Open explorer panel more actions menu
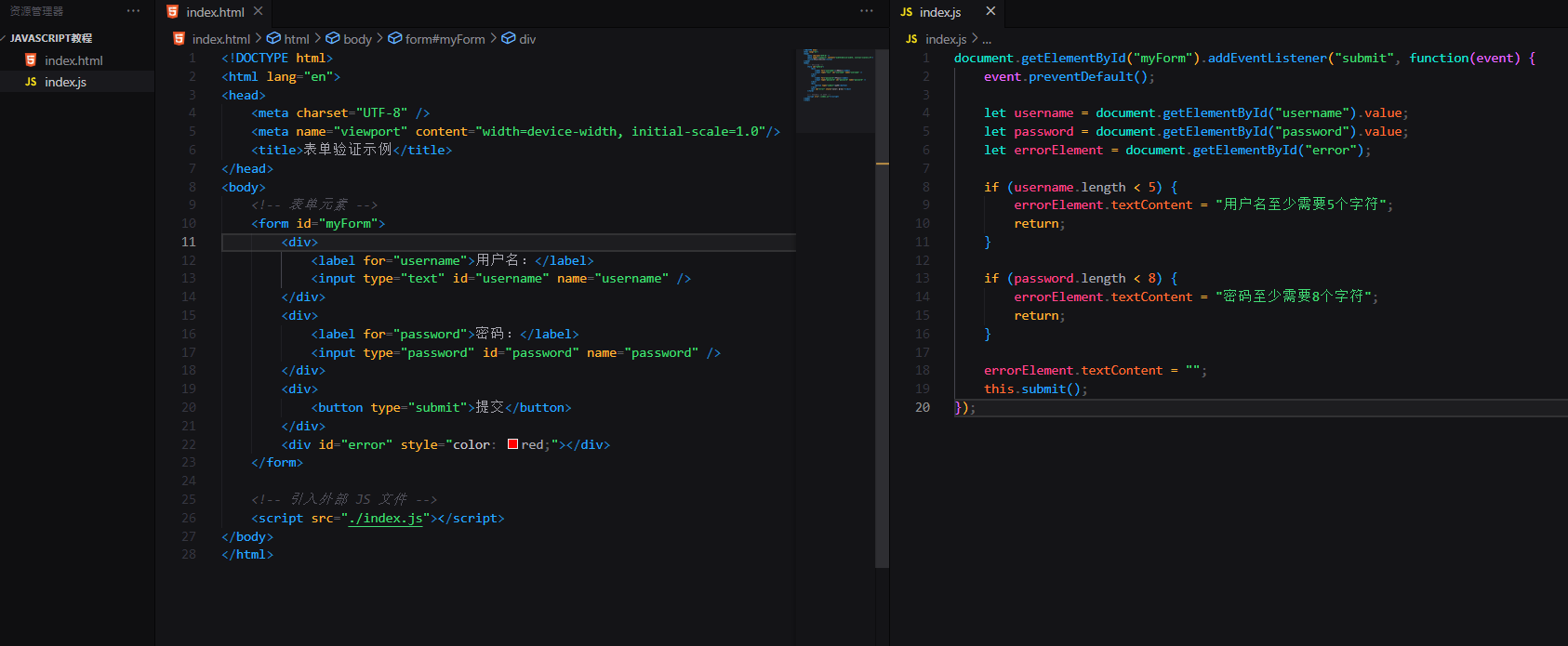 click(x=133, y=11)
